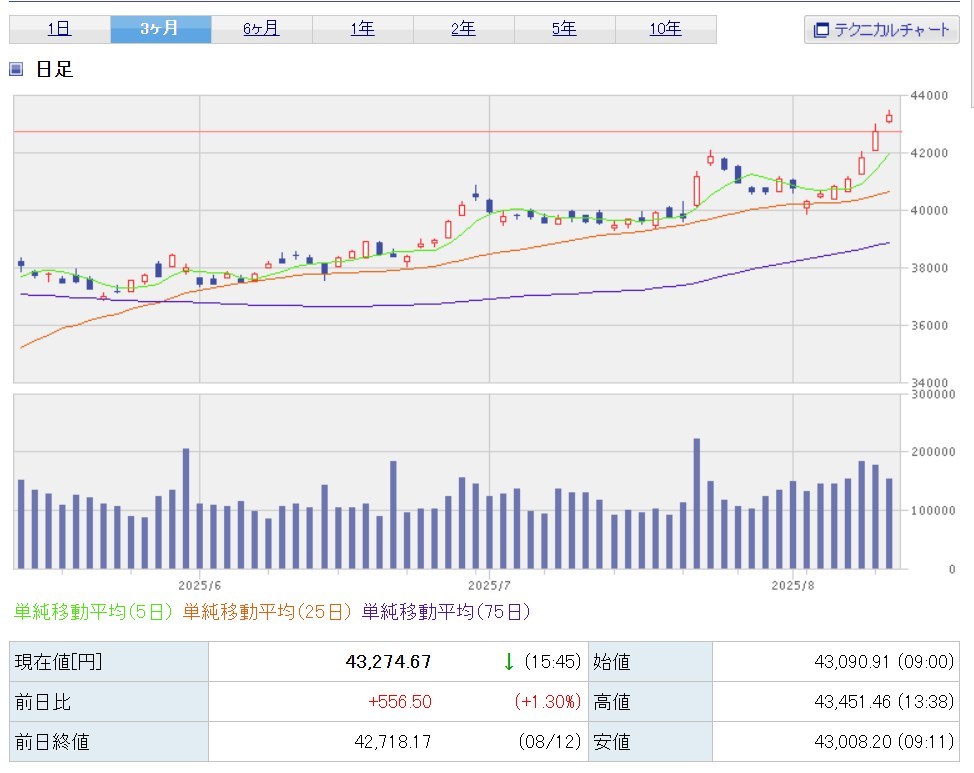Click the 単純移動平均(25日) orange legend label
The height and width of the screenshot is (773, 974).
pos(269,611)
